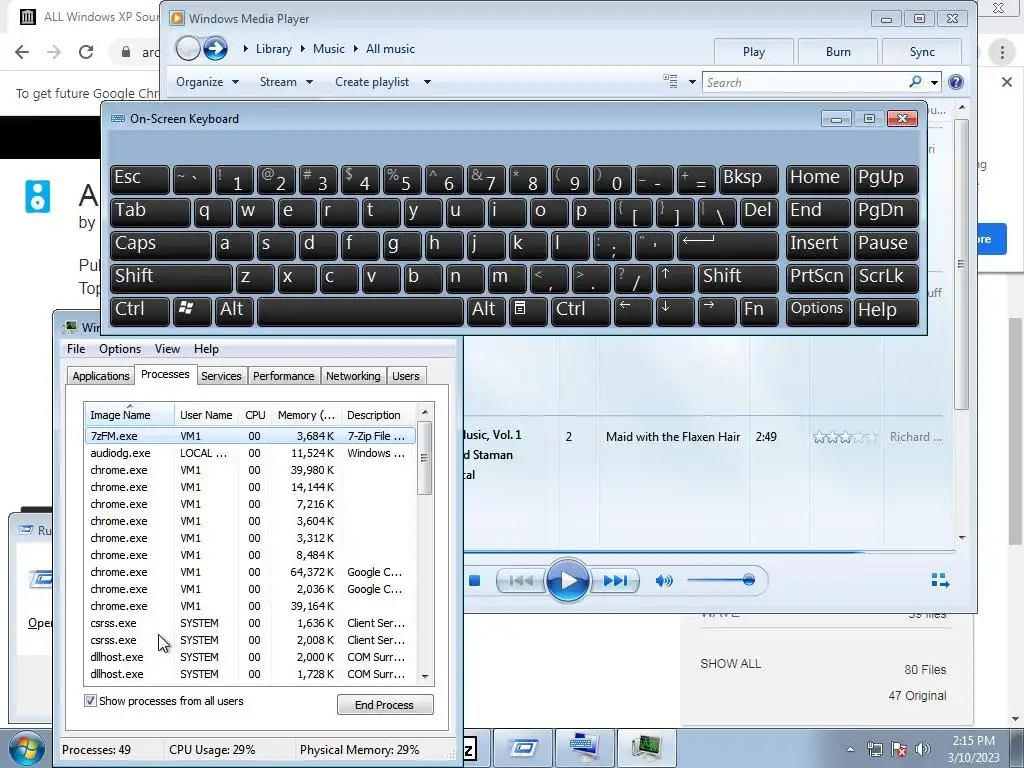1024x768 pixels.
Task: Click End Process button
Action: tap(385, 705)
